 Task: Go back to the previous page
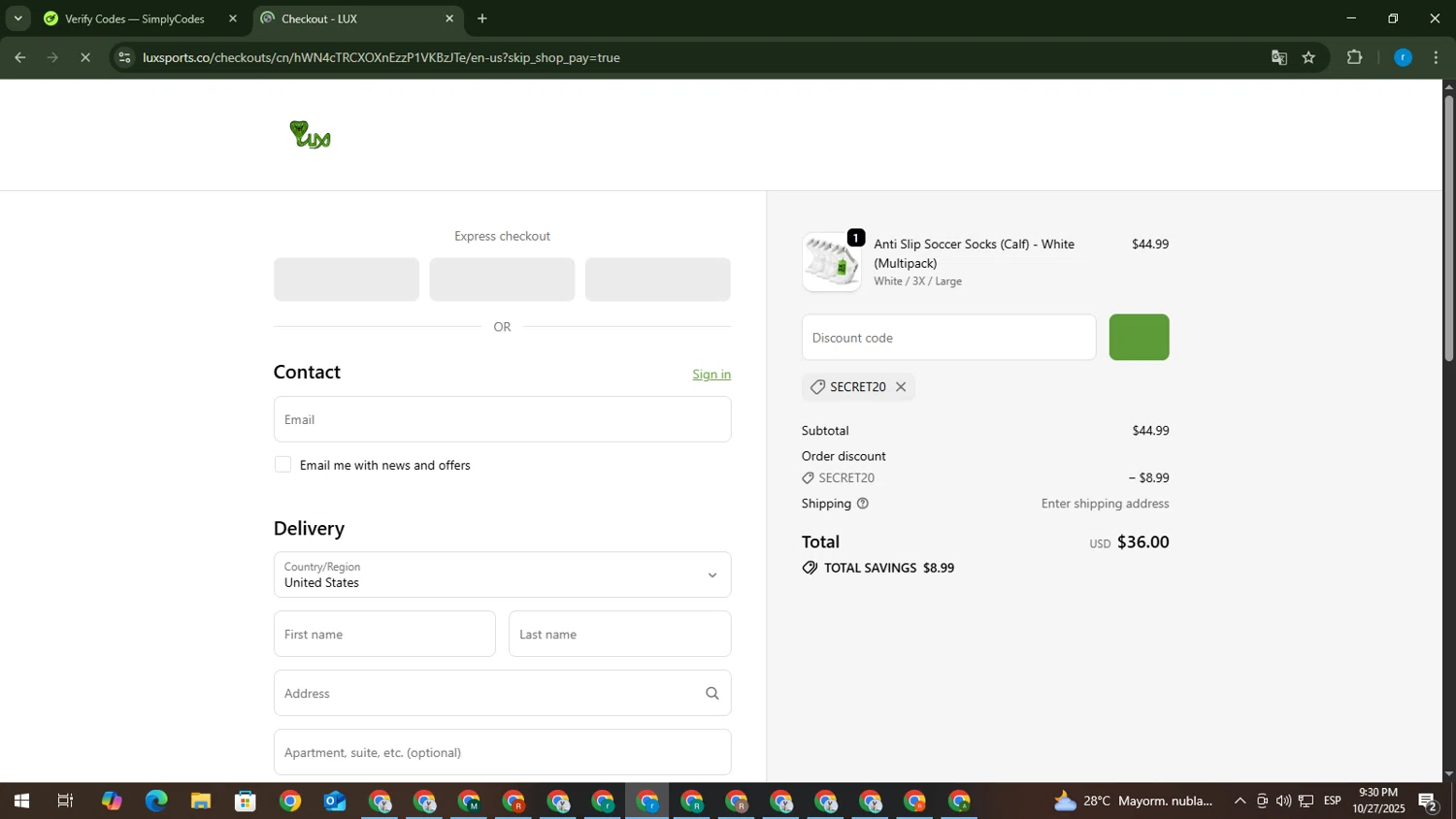[19, 57]
